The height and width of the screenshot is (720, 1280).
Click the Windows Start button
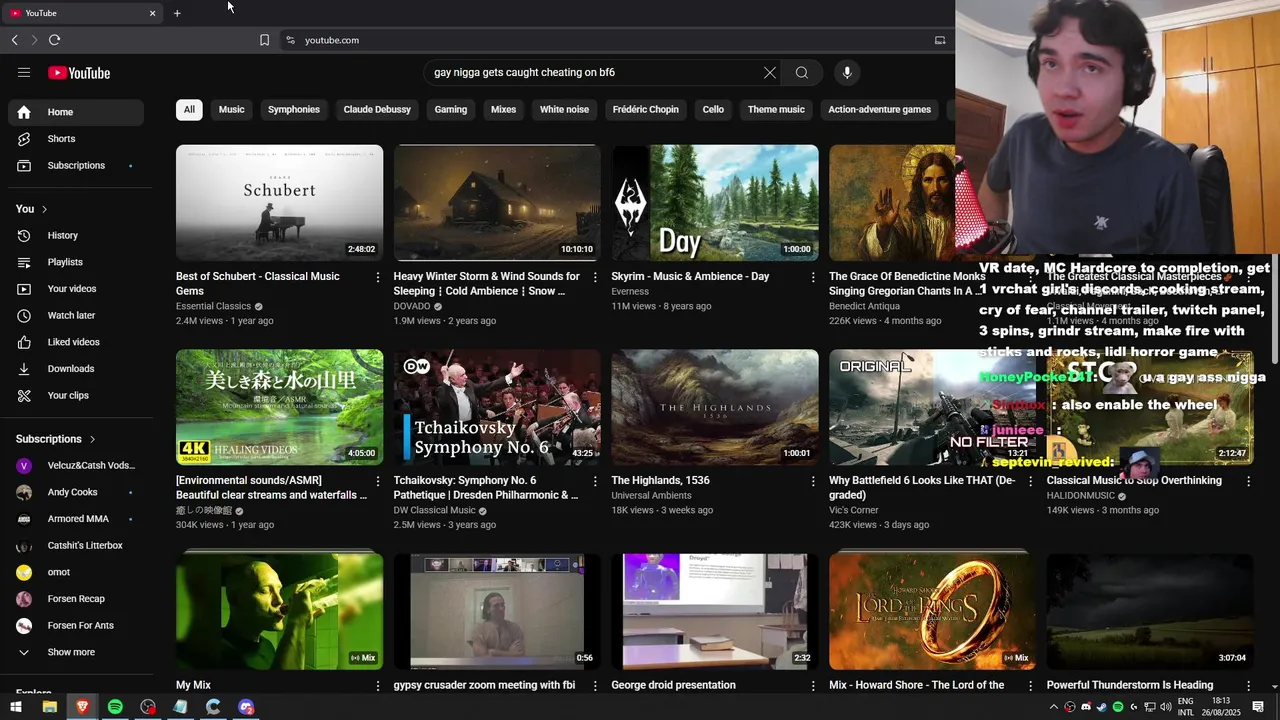tap(16, 707)
